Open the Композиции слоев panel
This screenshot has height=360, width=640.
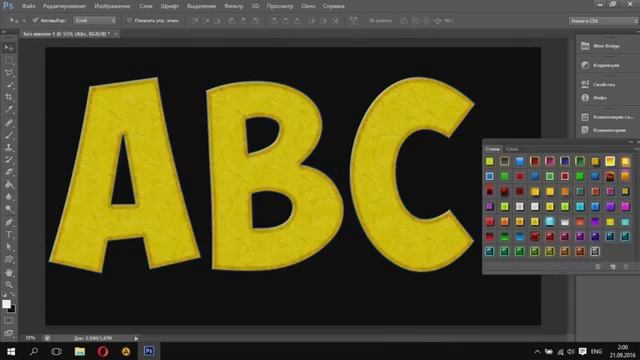pyautogui.click(x=607, y=117)
